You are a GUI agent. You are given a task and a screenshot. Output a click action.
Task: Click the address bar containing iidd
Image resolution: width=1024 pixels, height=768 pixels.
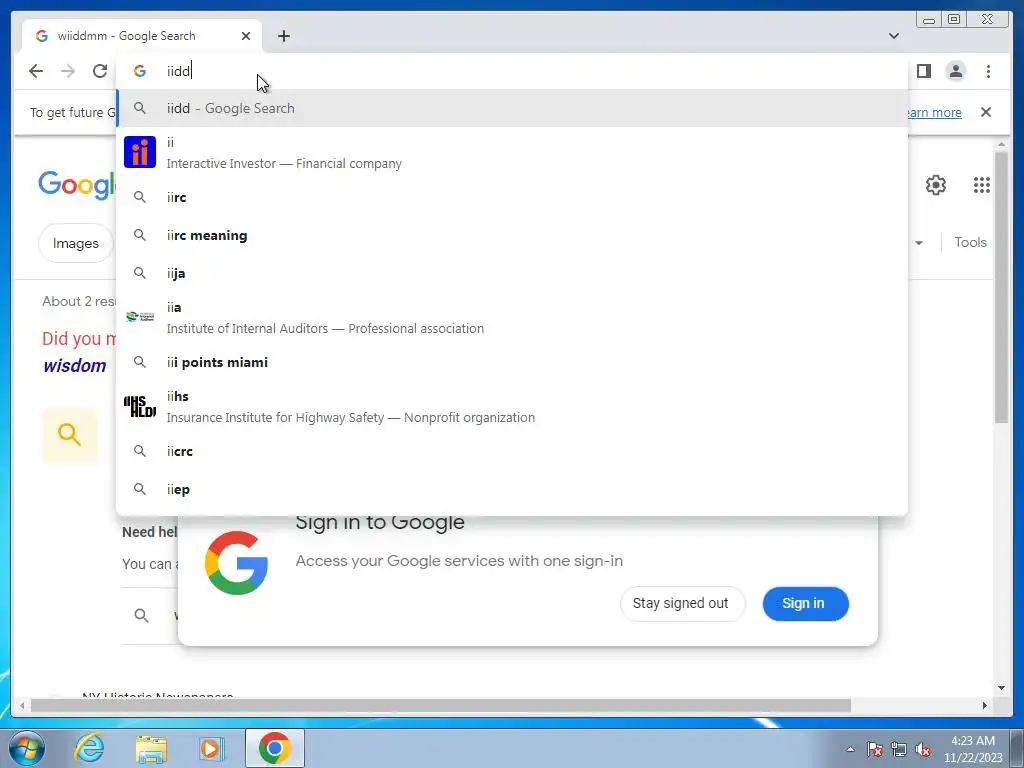511,71
